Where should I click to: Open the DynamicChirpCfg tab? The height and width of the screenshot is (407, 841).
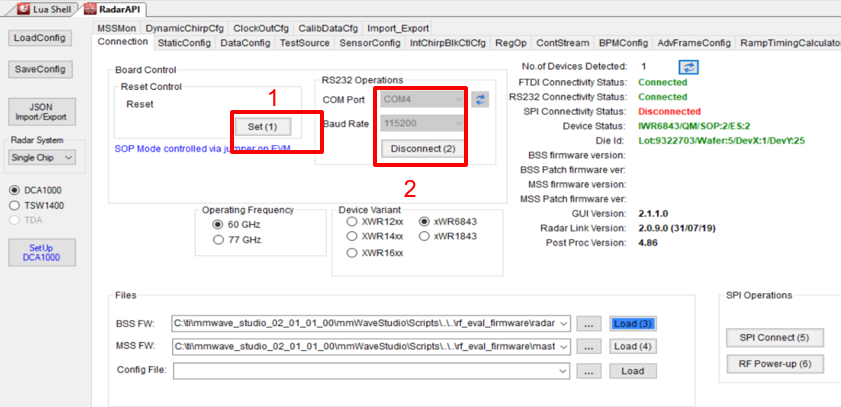(185, 28)
